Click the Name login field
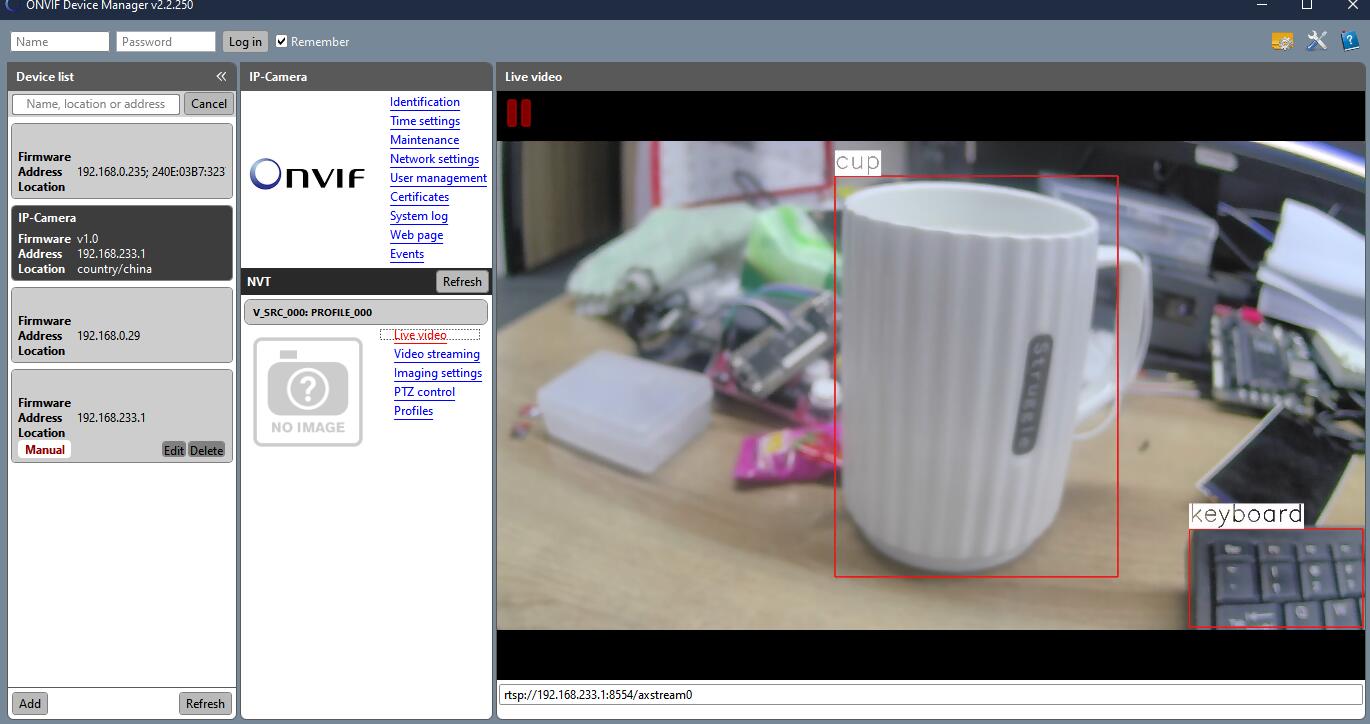 click(x=60, y=41)
